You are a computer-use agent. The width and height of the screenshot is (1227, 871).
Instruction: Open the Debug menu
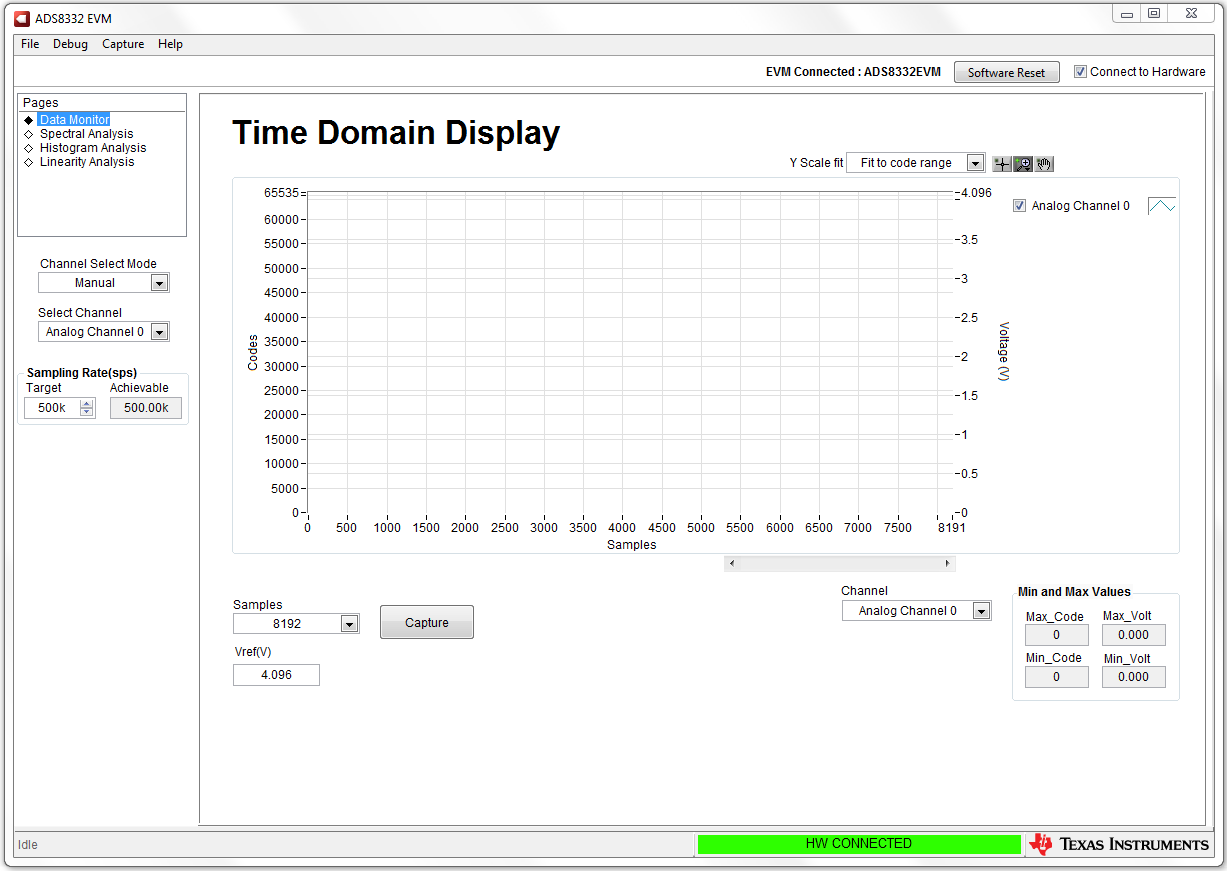70,44
